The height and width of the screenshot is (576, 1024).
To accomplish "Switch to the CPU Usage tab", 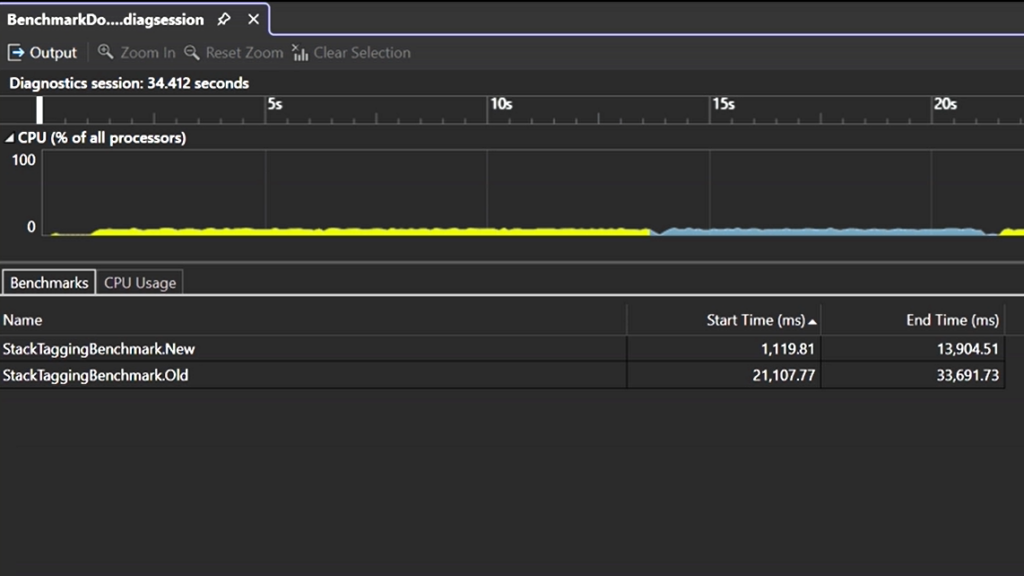I will pos(139,282).
